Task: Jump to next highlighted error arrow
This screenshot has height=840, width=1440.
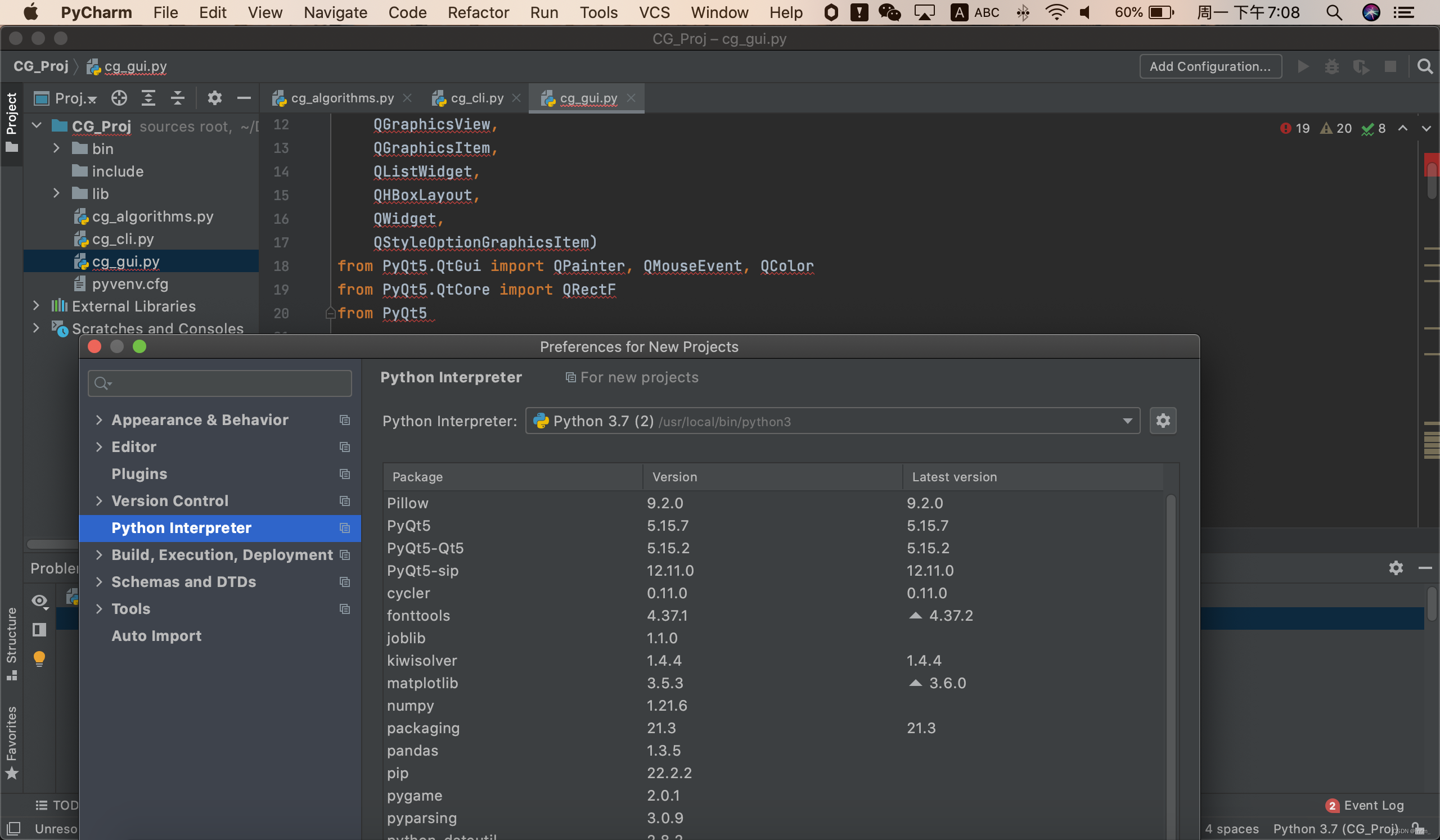Action: pyautogui.click(x=1426, y=129)
